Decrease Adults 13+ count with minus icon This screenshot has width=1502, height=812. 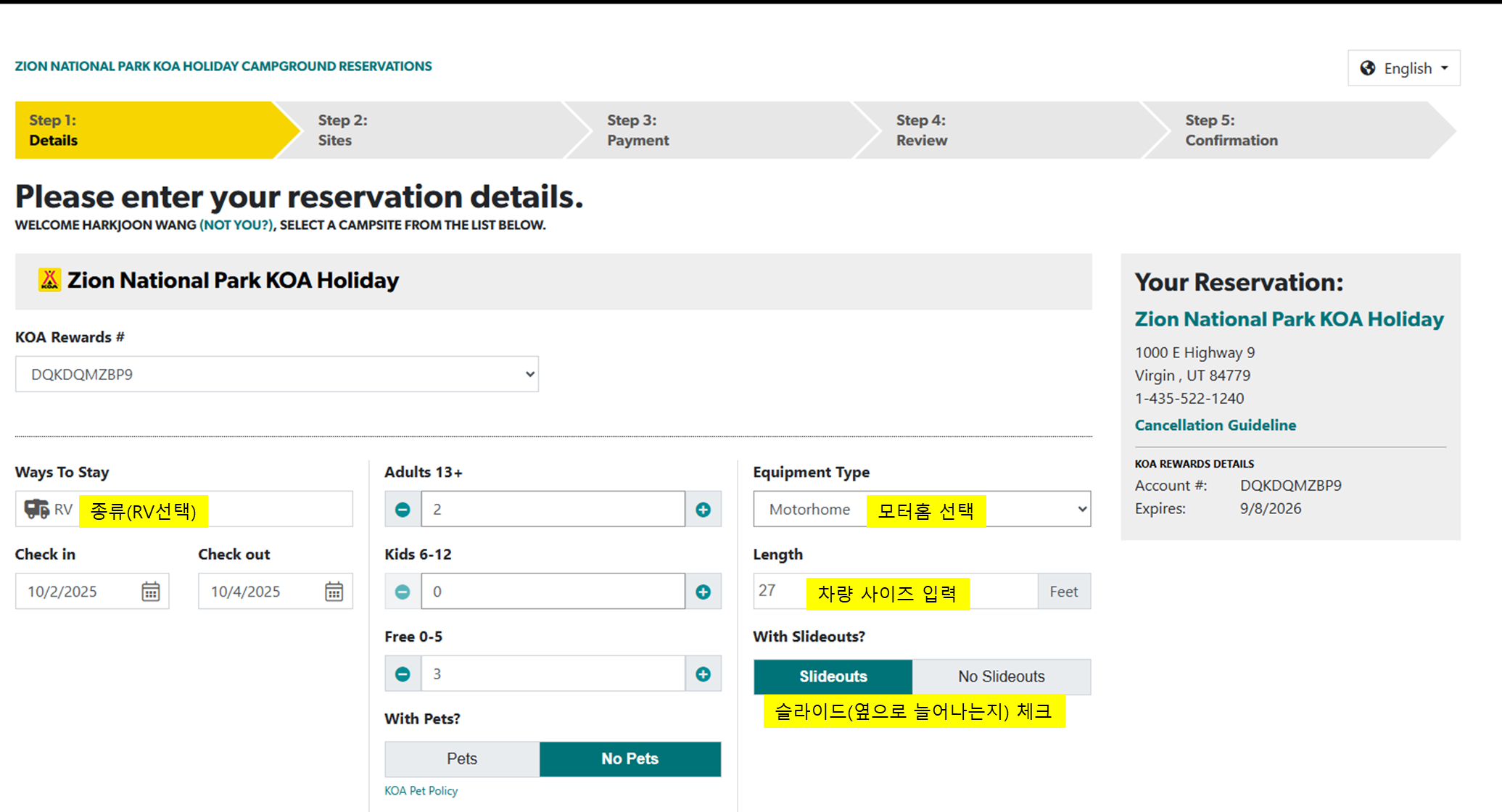pos(403,510)
